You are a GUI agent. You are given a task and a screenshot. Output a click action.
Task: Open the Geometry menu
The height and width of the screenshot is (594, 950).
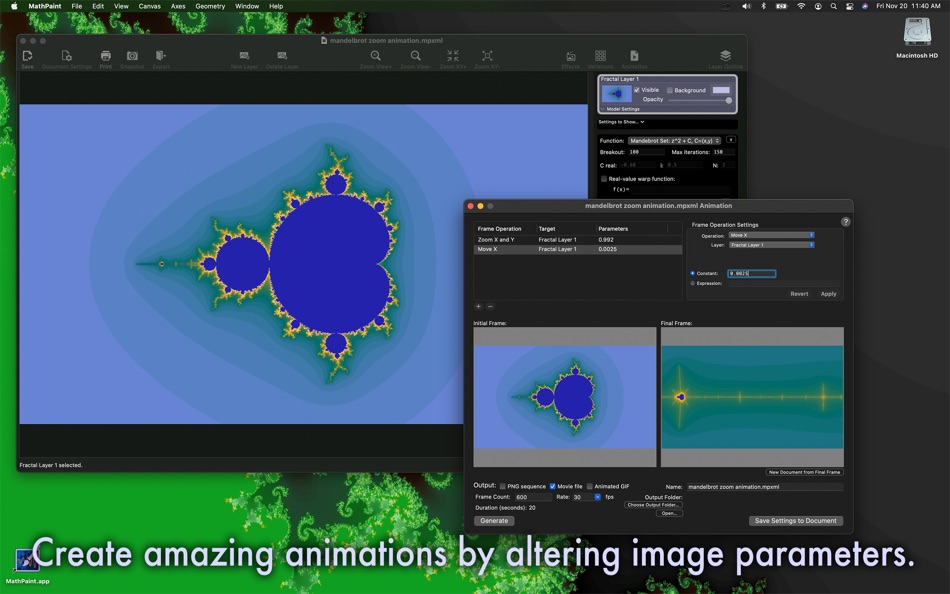coord(210,6)
